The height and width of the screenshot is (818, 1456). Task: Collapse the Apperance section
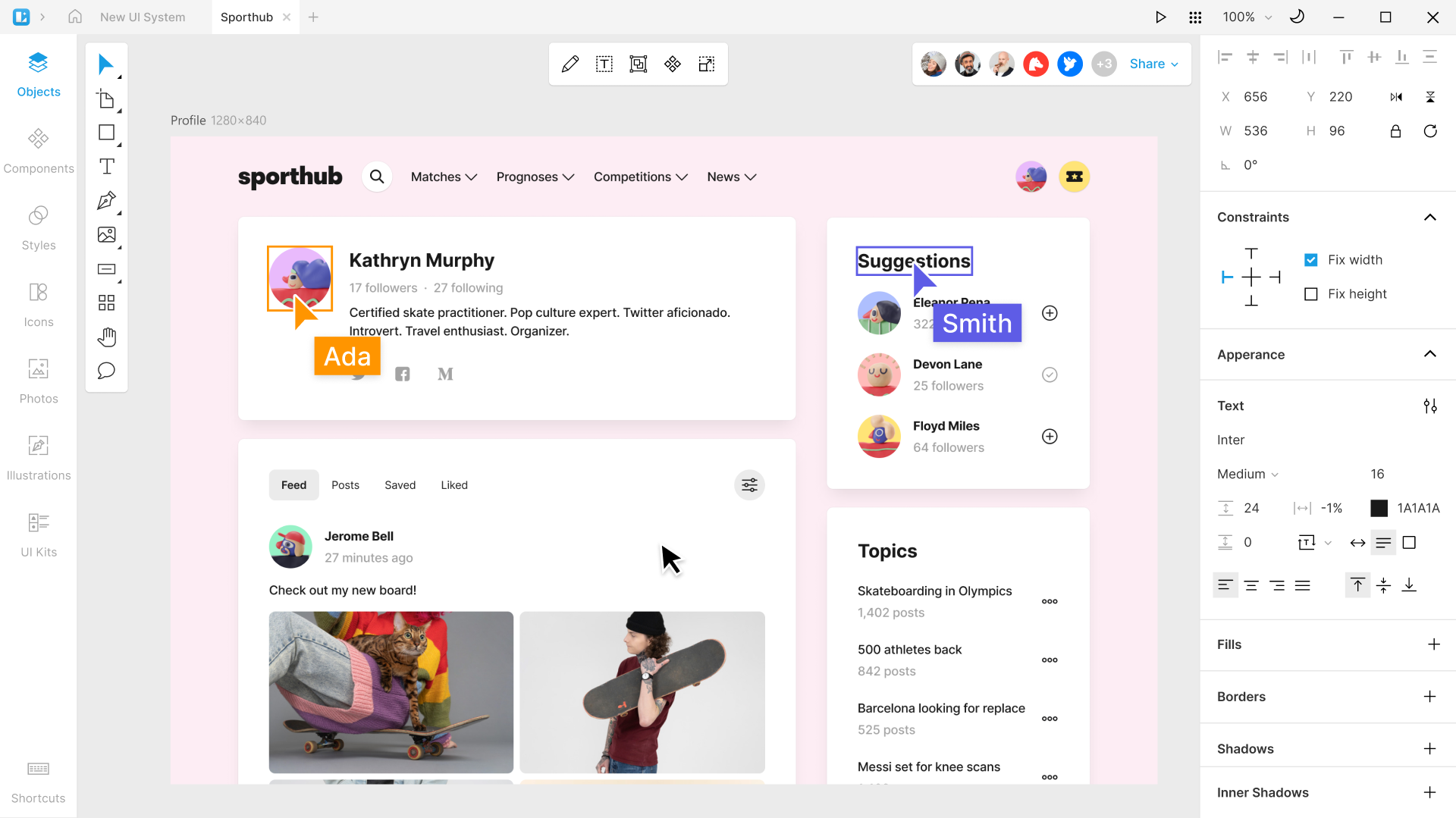pos(1430,354)
